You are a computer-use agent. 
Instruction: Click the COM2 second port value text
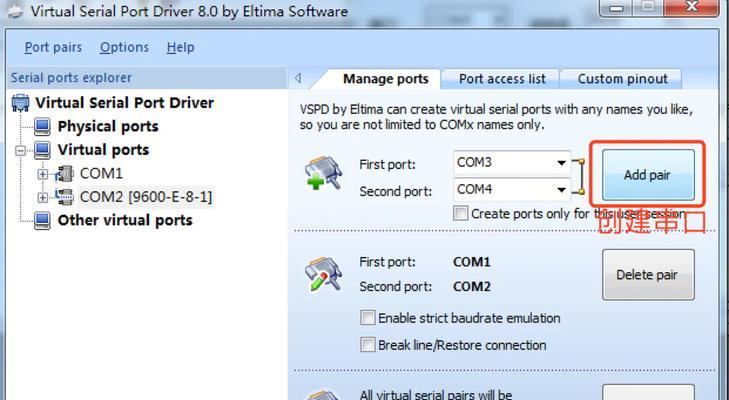[471, 287]
